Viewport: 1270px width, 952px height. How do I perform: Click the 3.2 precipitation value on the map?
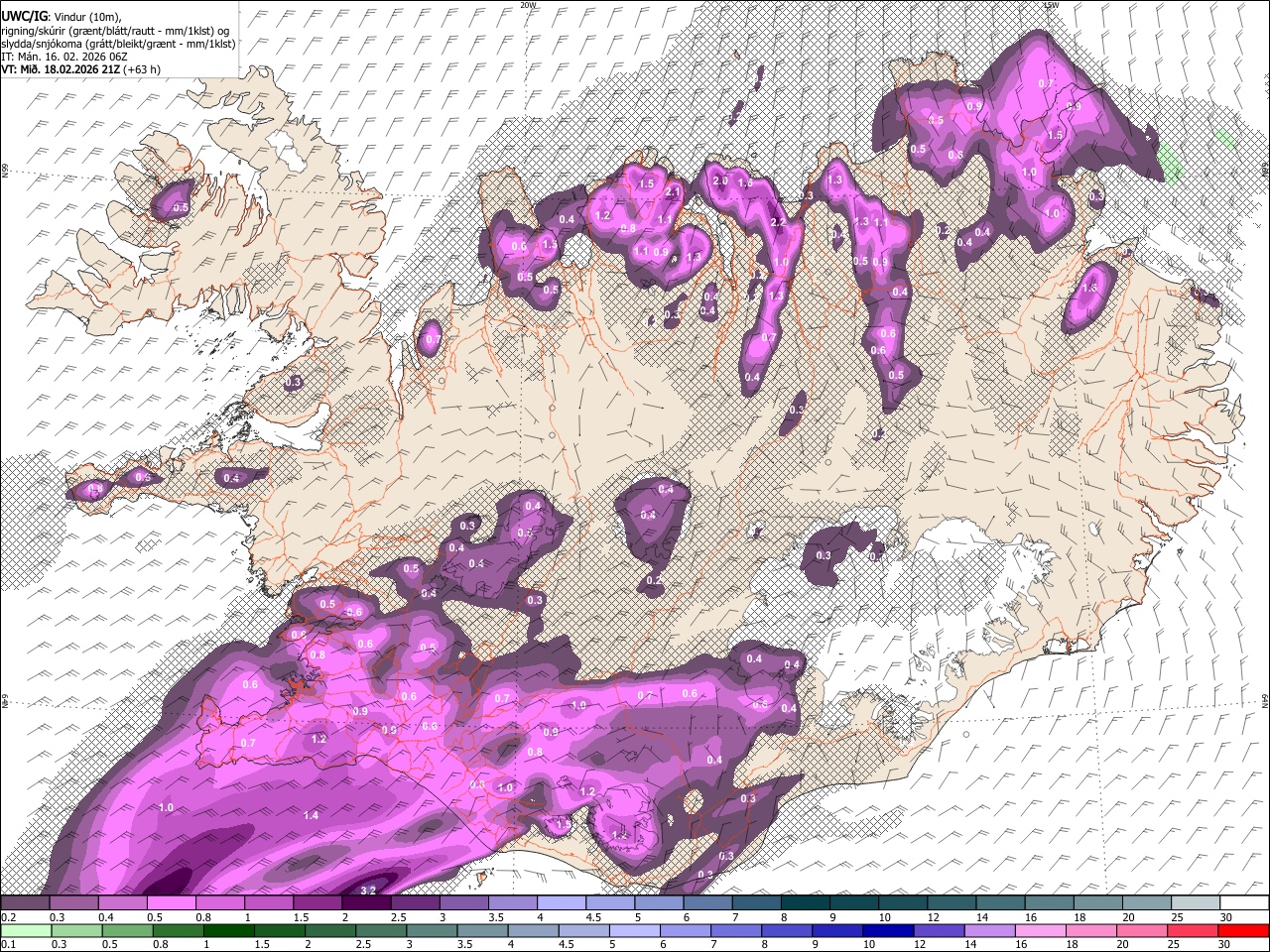[x=368, y=891]
